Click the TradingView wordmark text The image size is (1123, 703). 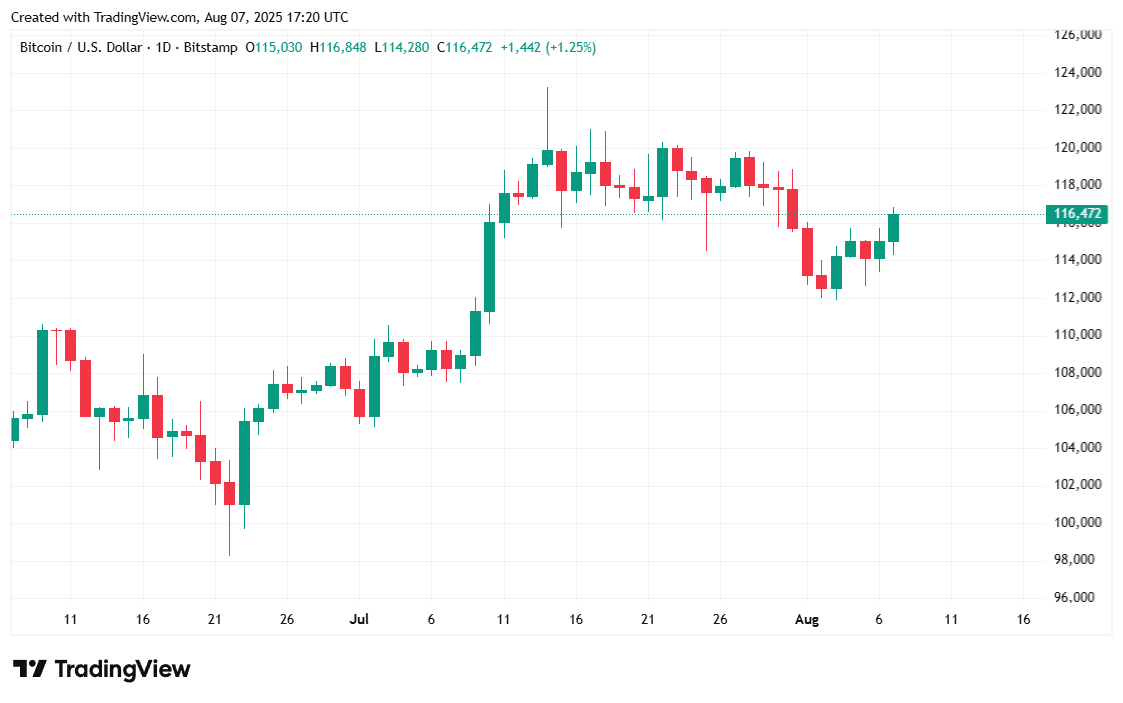click(x=121, y=669)
